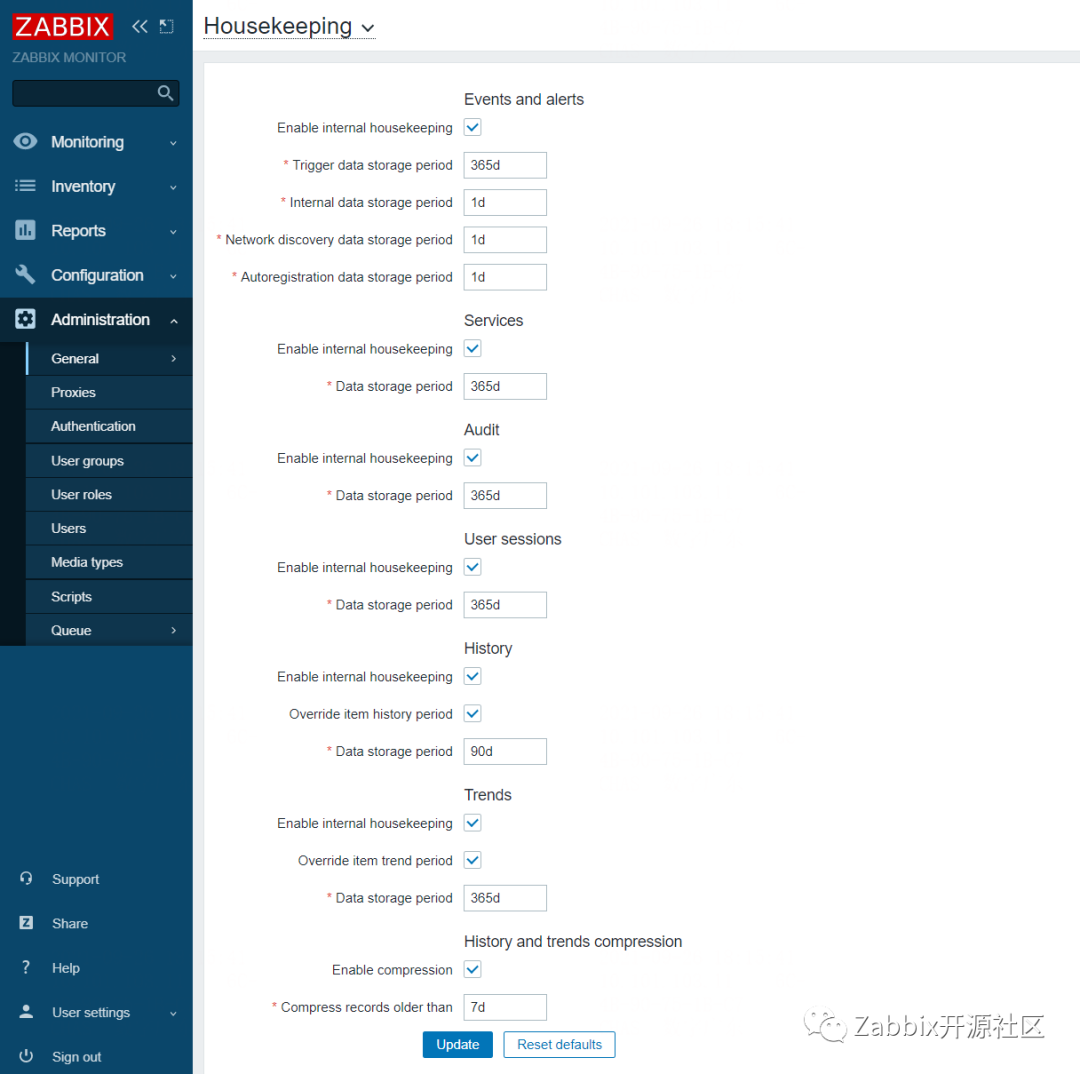
Task: Open Queue submenu arrow
Action: coord(174,630)
